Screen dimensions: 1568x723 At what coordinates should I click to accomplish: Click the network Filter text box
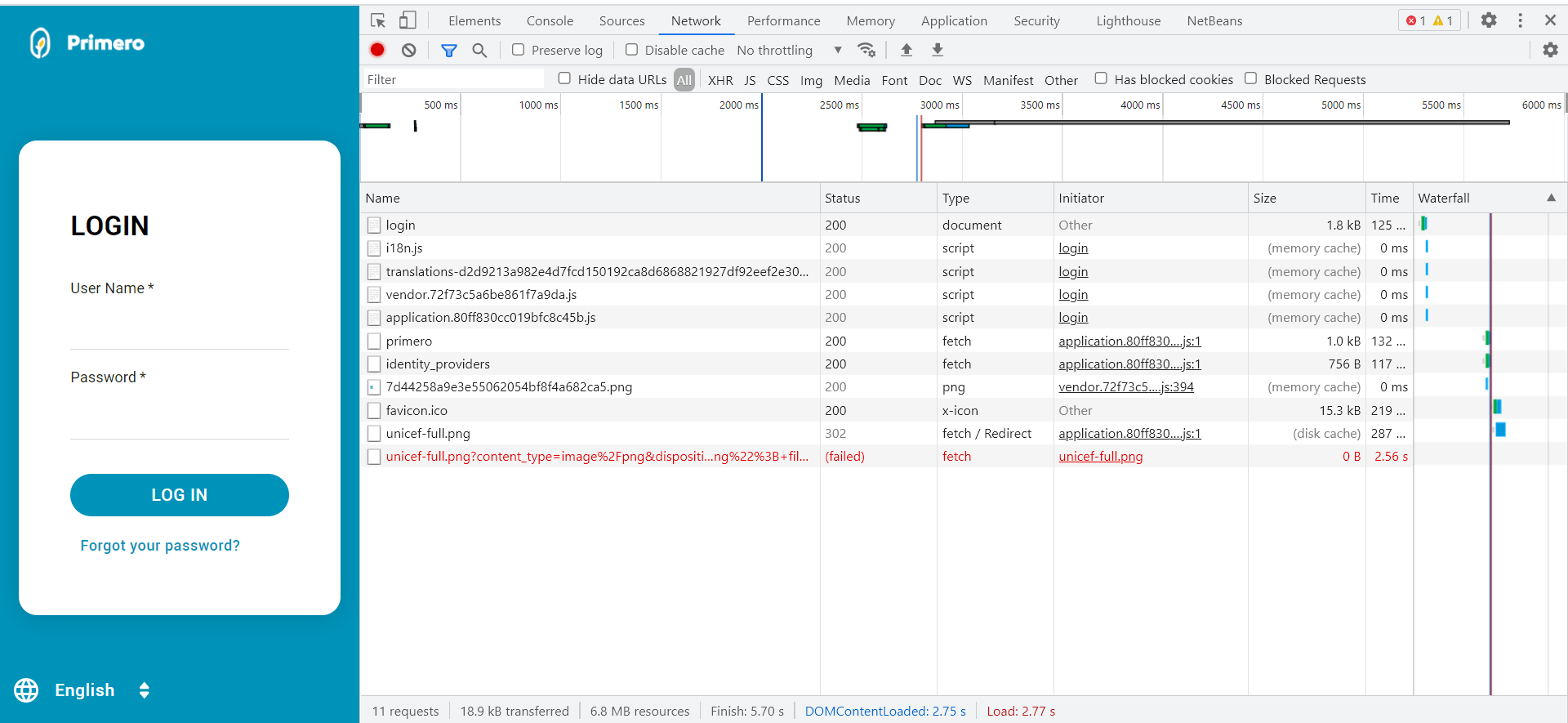click(x=453, y=79)
